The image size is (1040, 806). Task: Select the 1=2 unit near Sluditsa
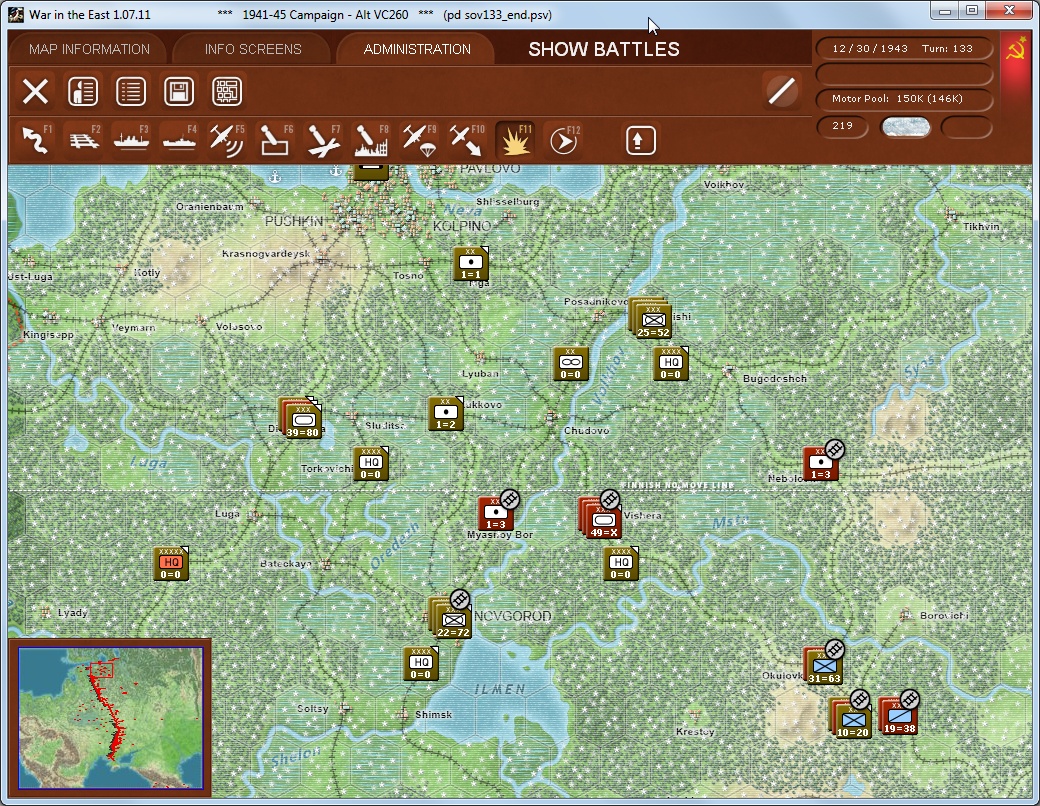pos(446,414)
